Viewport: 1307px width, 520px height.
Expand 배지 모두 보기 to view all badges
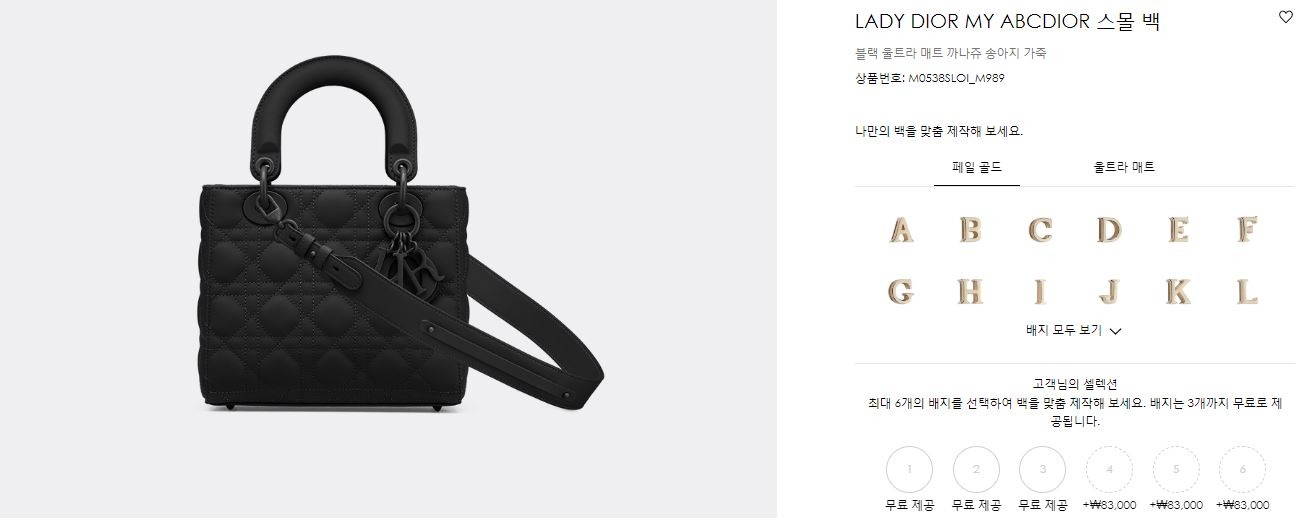tap(1074, 330)
